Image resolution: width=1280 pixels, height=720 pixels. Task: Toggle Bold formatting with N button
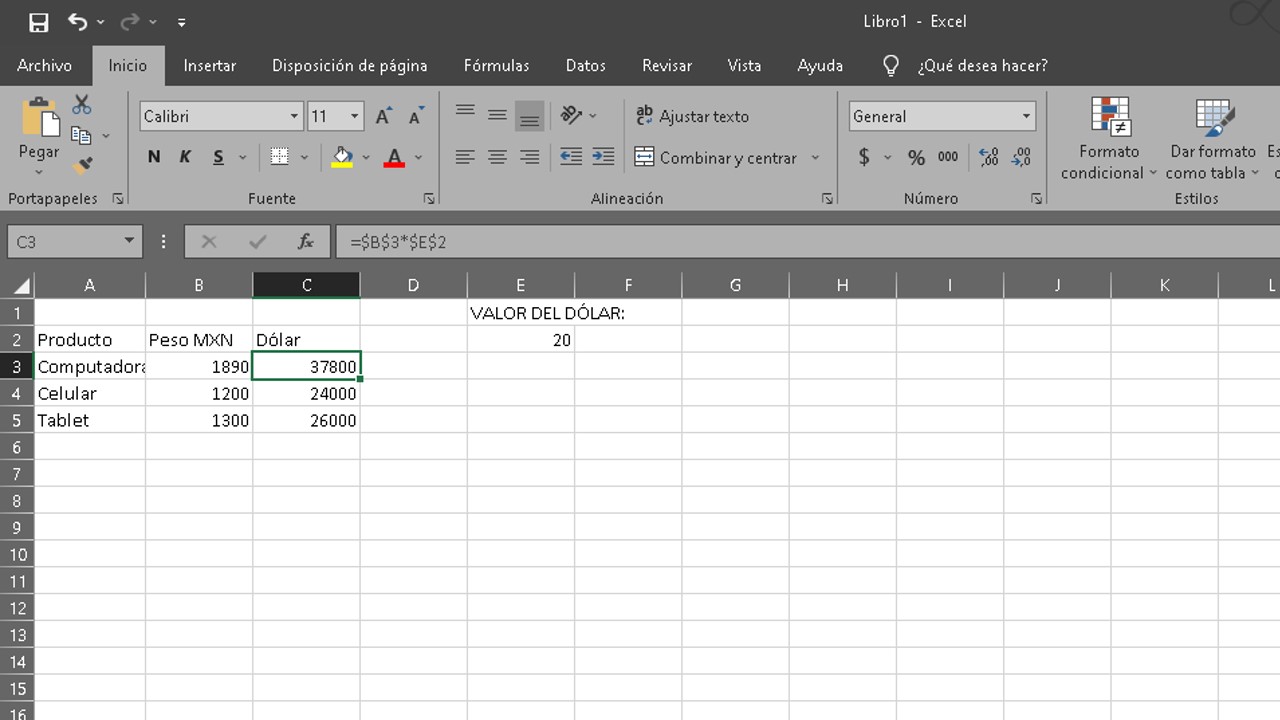[154, 157]
